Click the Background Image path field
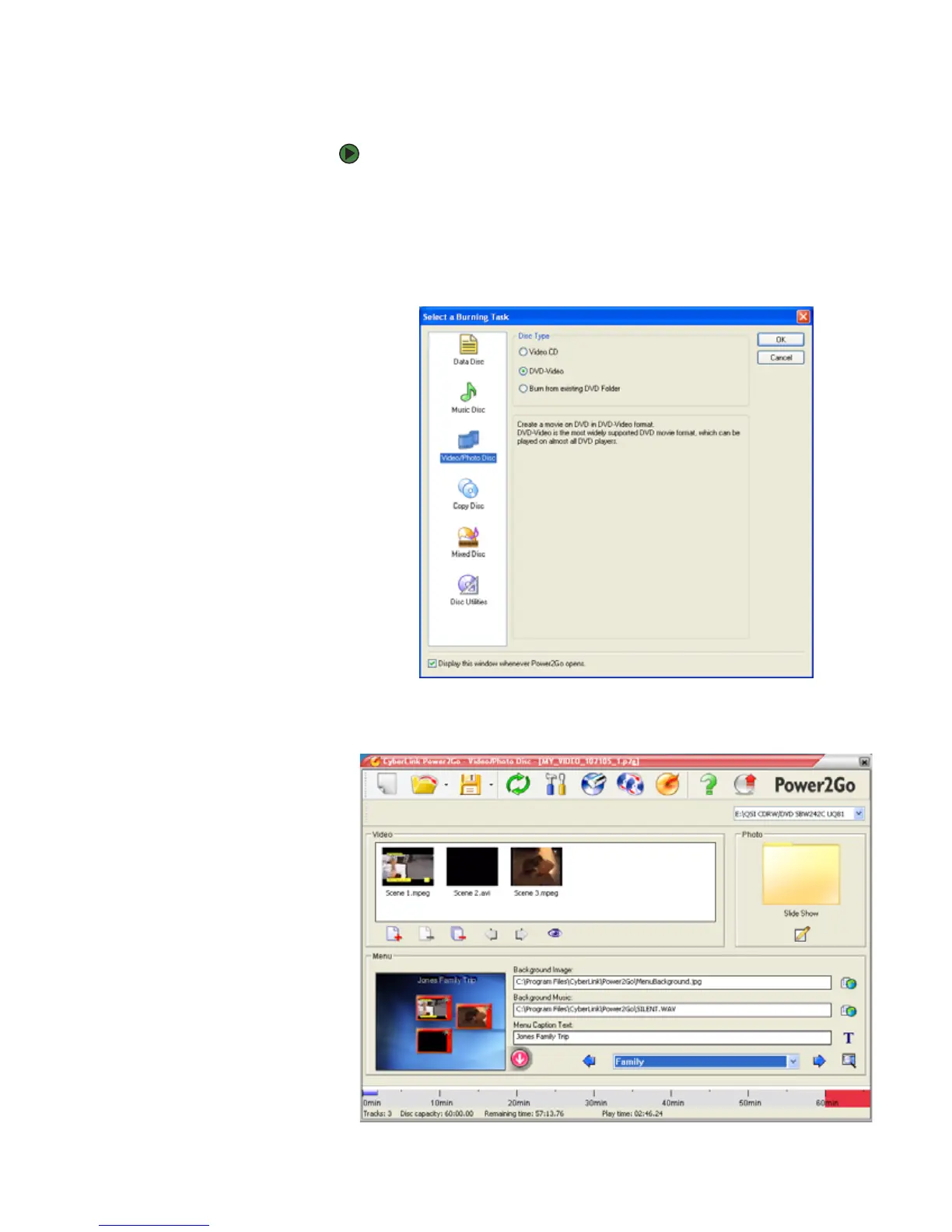952x1232 pixels. point(672,982)
